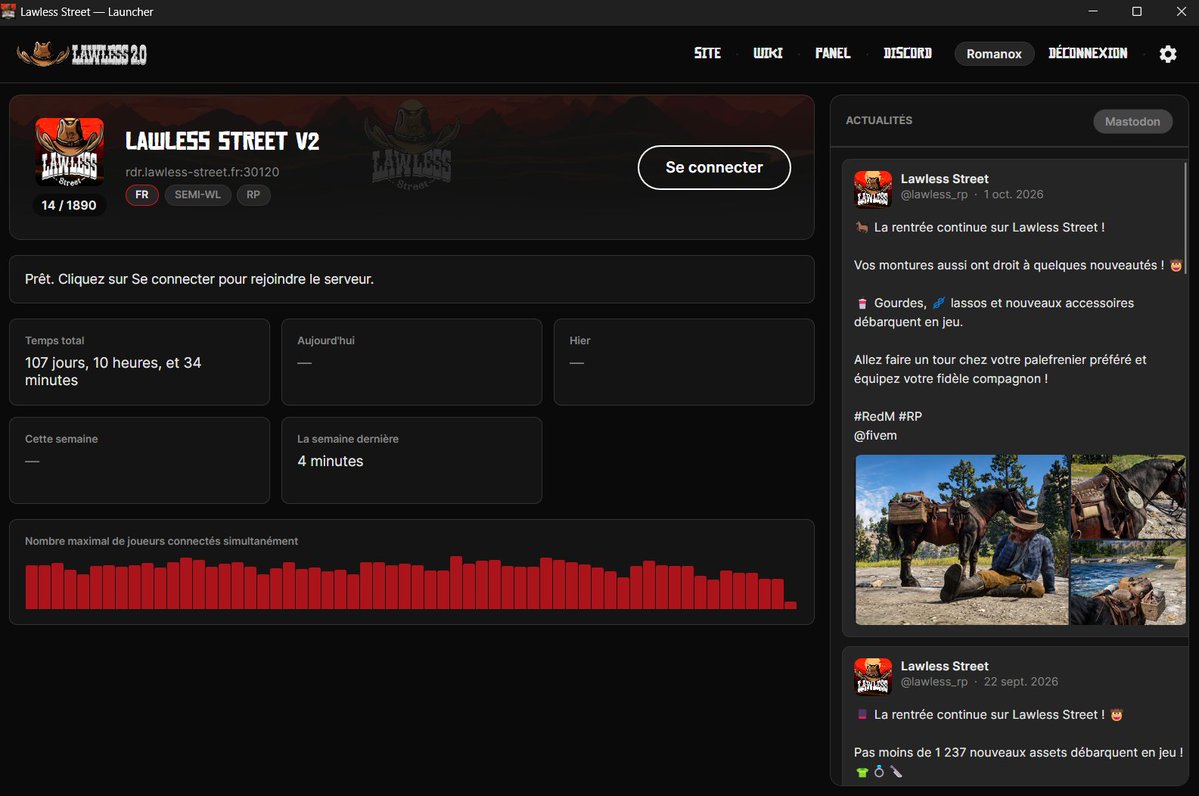Click the Hier stat card
1199x796 pixels.
pos(684,362)
